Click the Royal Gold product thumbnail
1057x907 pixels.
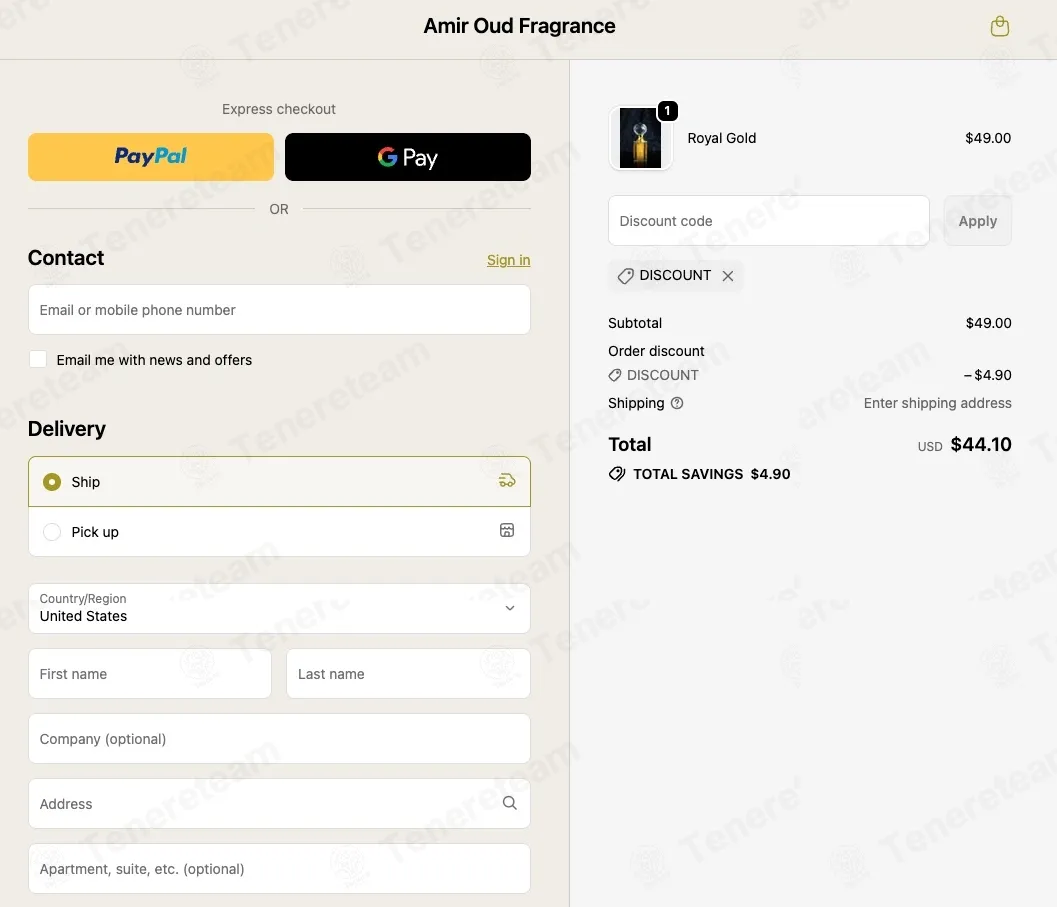(x=640, y=138)
